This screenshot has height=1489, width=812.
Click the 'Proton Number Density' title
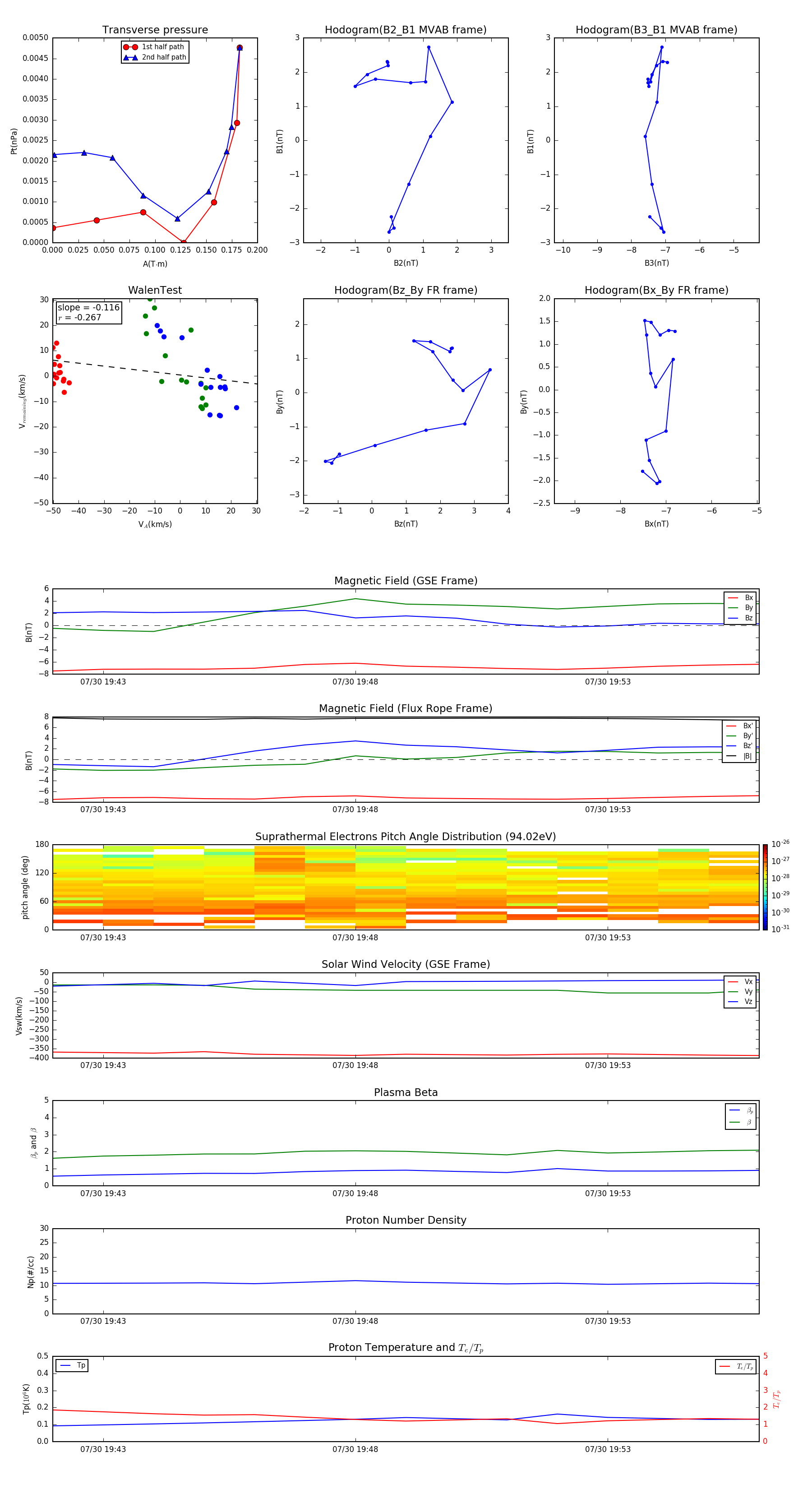coord(406,1220)
